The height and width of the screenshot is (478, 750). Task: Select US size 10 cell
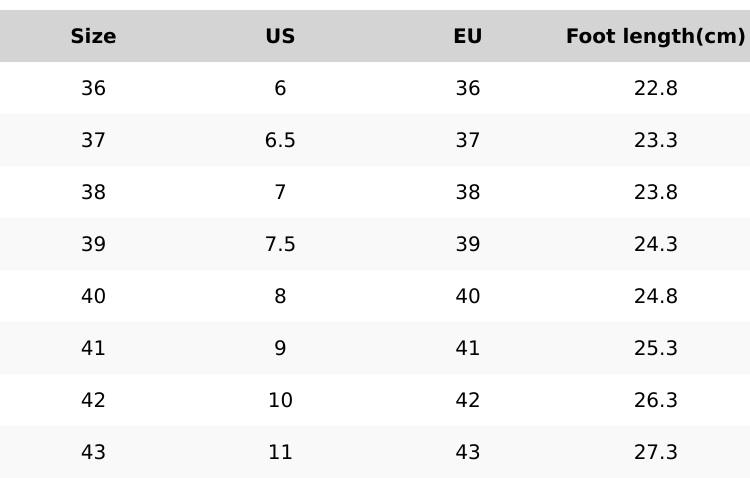(x=280, y=401)
